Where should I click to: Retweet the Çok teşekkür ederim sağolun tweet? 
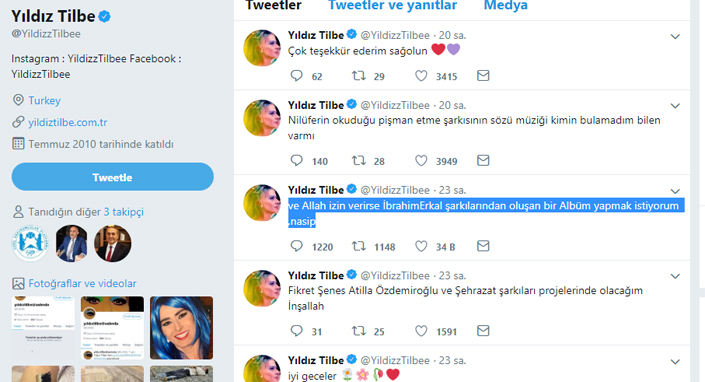(x=358, y=76)
